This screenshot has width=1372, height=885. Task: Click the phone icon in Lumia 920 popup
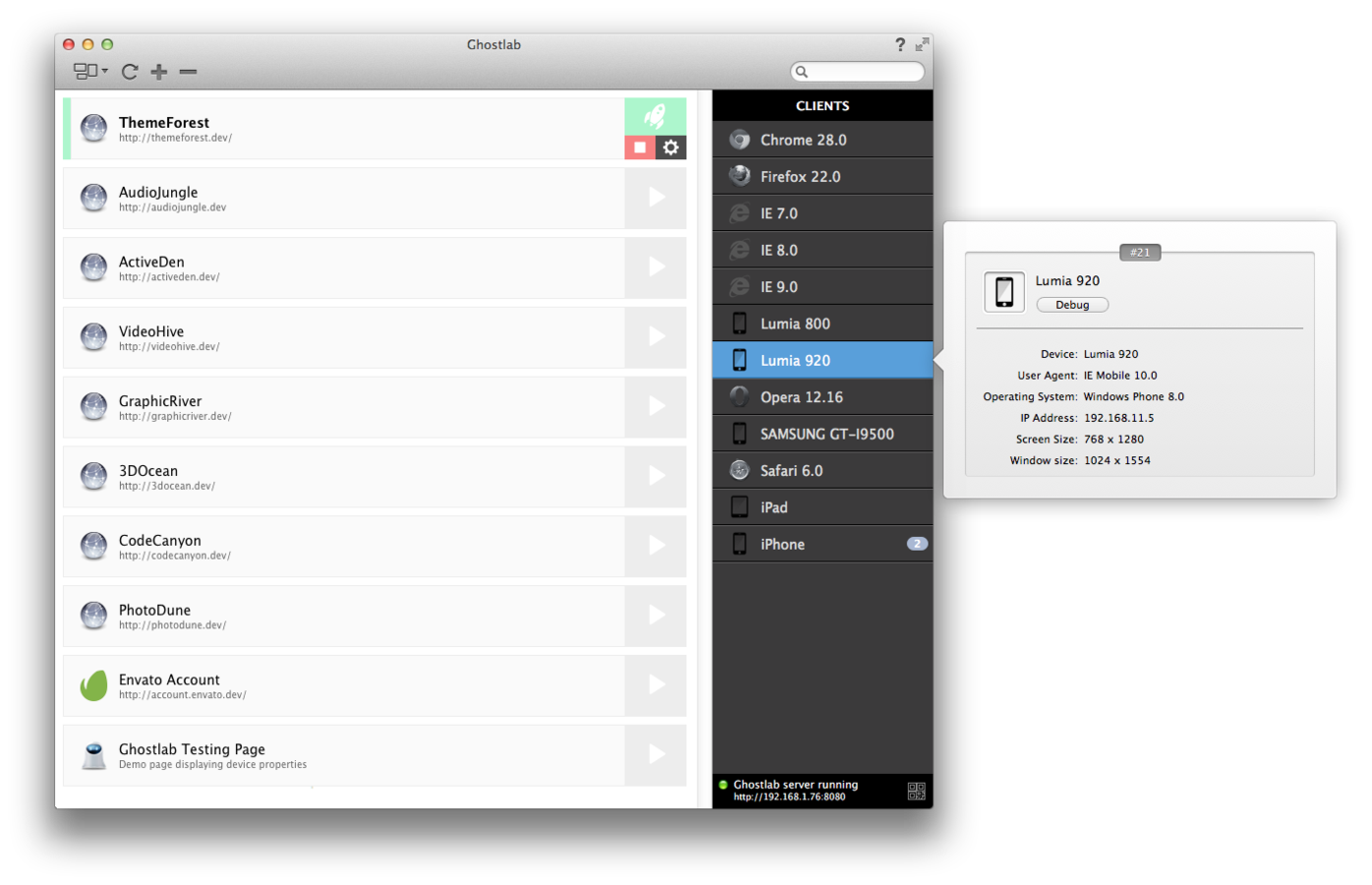[x=1004, y=292]
